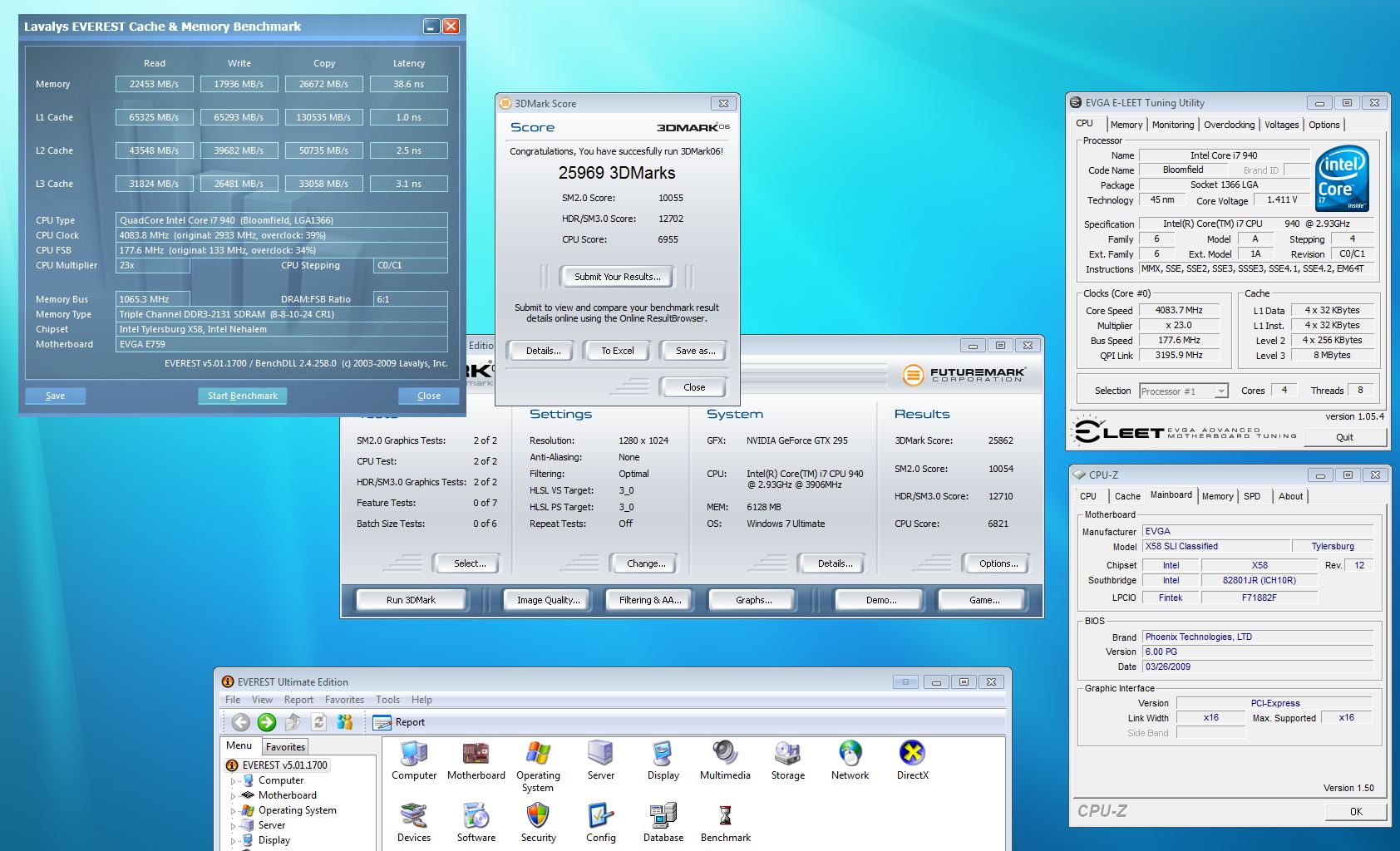
Task: Switch to Cache tab in CPU-Z
Action: (1127, 496)
